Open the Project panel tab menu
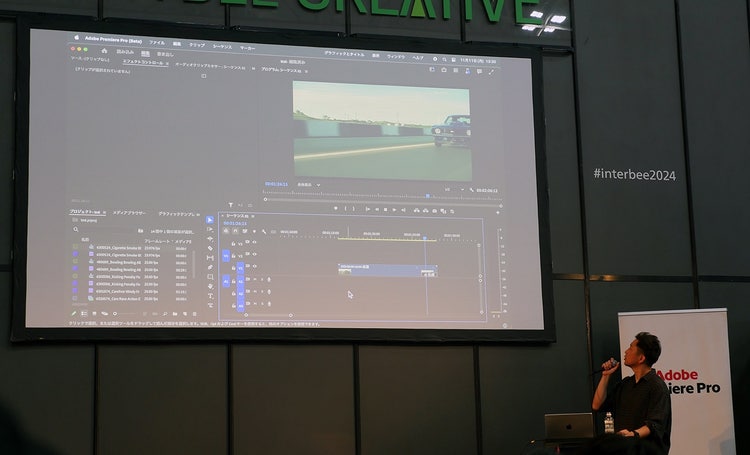The image size is (750, 455). click(x=104, y=212)
